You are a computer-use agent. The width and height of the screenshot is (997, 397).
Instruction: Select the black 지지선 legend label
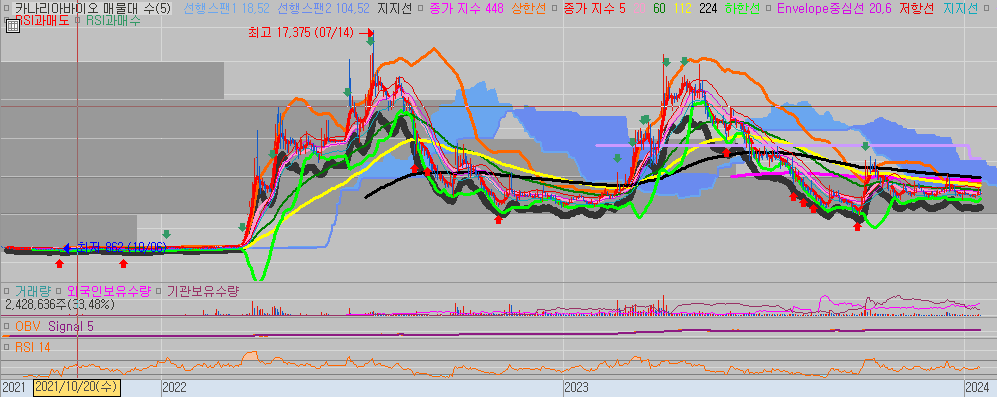[394, 9]
